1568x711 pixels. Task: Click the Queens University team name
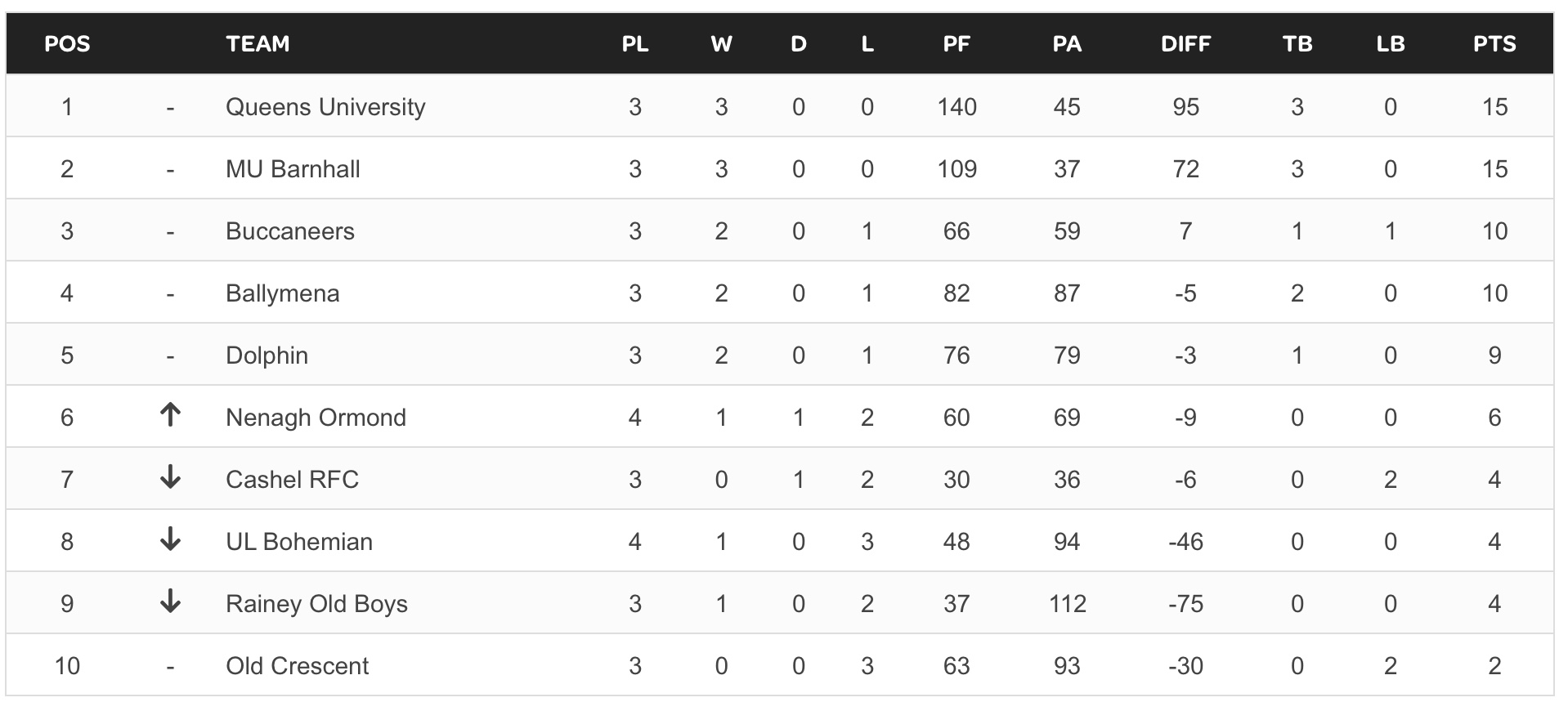point(325,107)
